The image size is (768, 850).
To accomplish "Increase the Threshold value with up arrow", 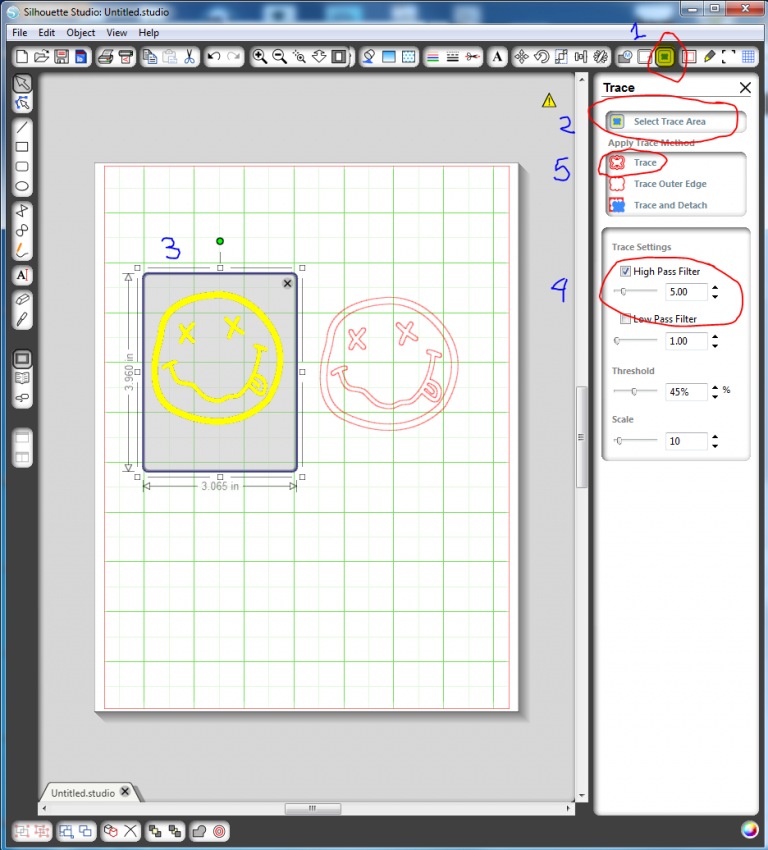I will point(716,387).
